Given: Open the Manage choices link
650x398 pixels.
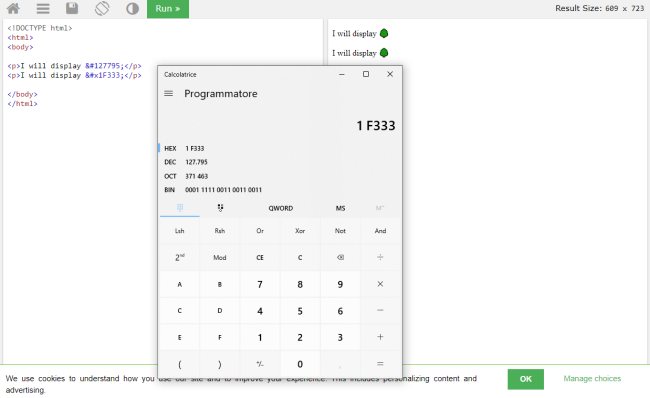Looking at the screenshot, I should coord(592,379).
